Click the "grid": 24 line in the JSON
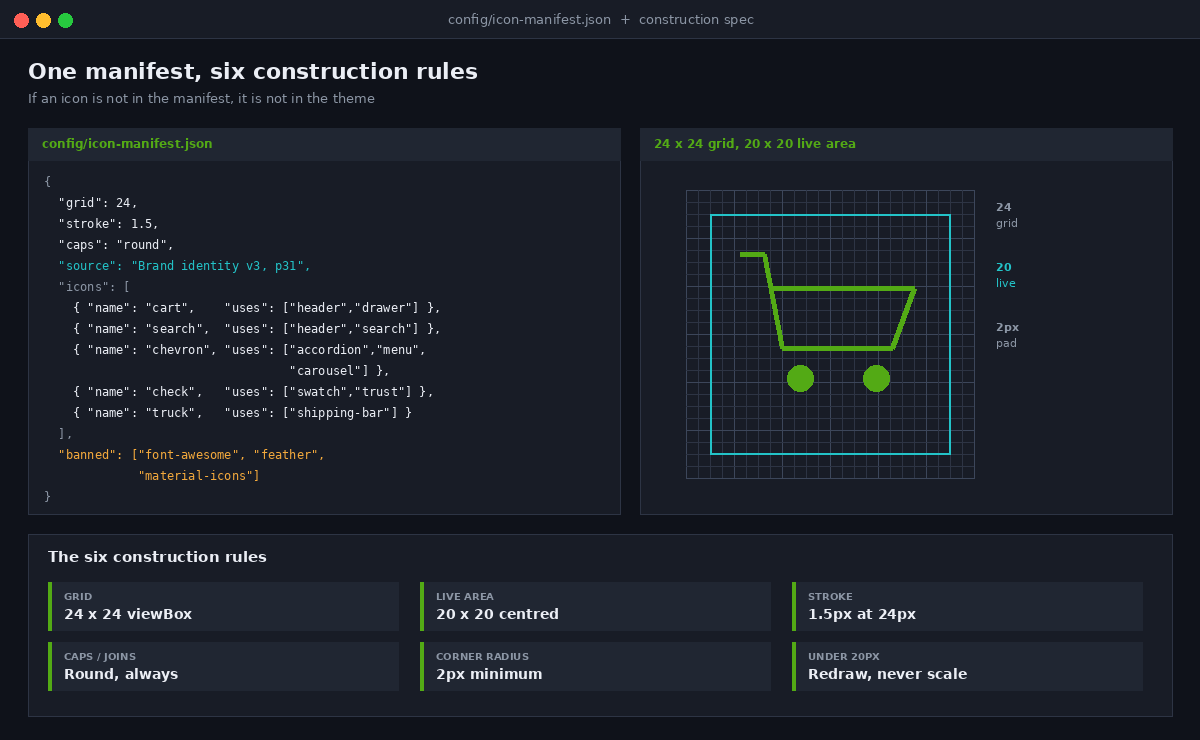1200x740 pixels. pos(98,203)
